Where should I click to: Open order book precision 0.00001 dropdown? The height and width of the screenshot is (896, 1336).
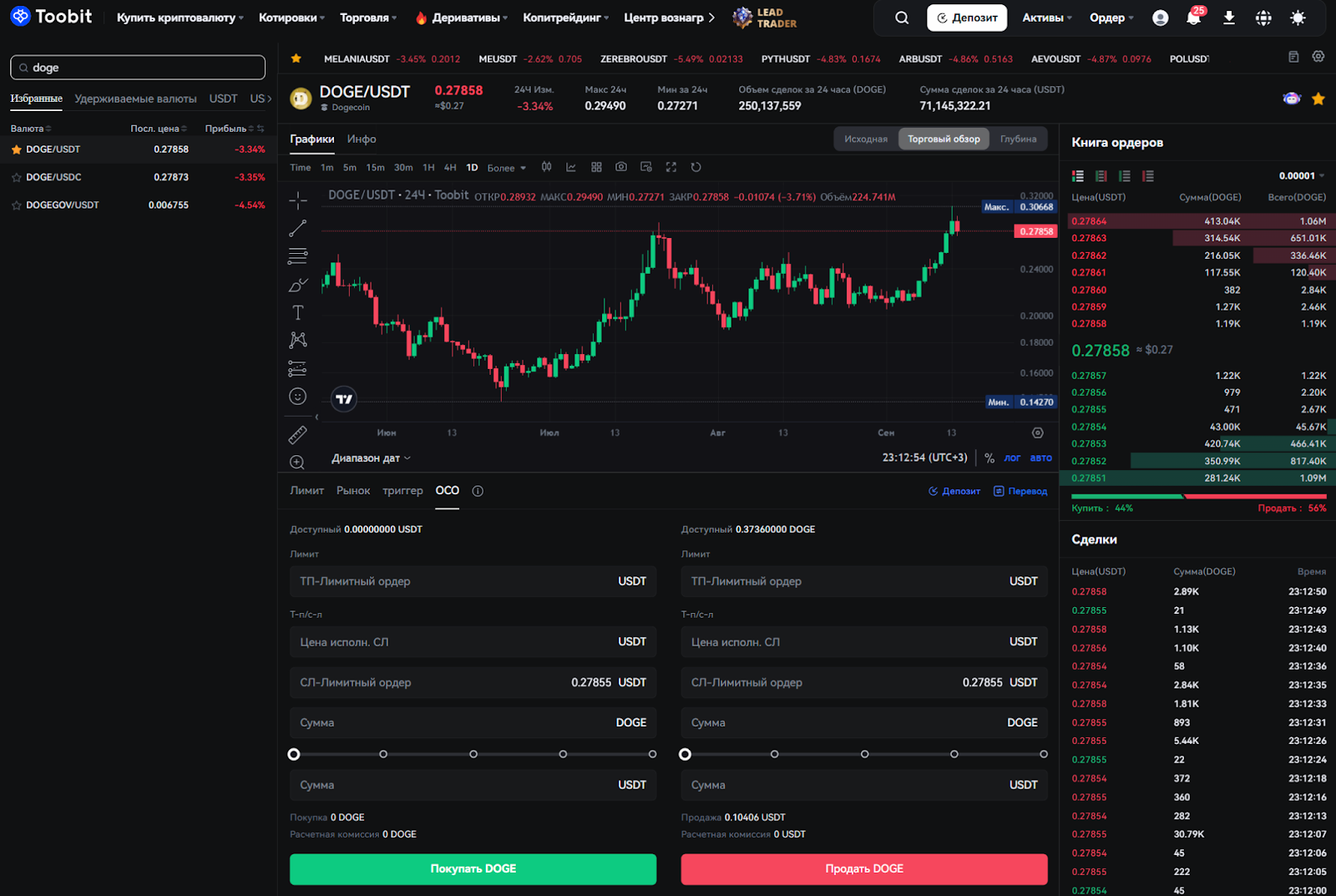pos(1302,176)
